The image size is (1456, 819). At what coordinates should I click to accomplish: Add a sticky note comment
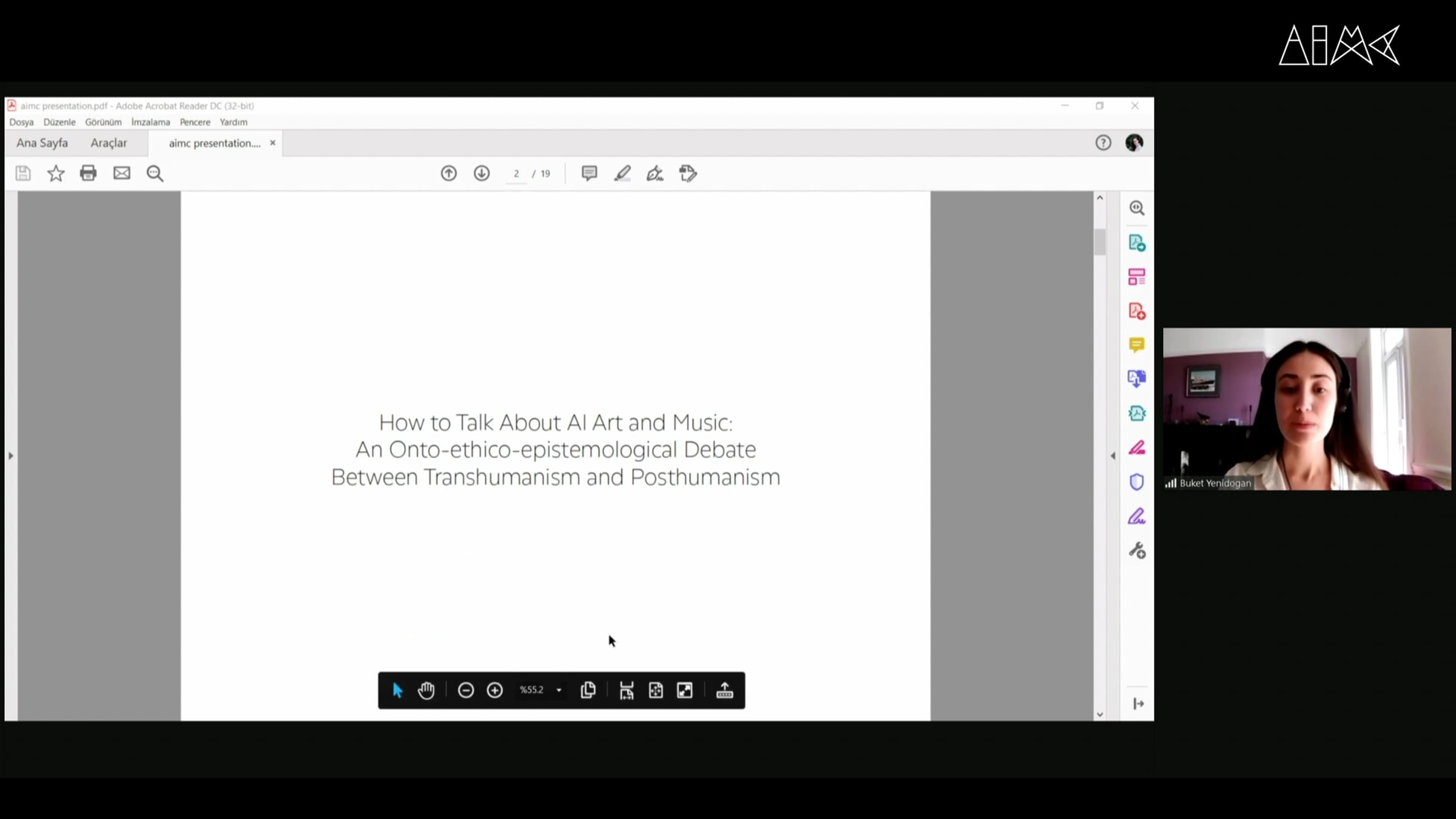pyautogui.click(x=589, y=174)
